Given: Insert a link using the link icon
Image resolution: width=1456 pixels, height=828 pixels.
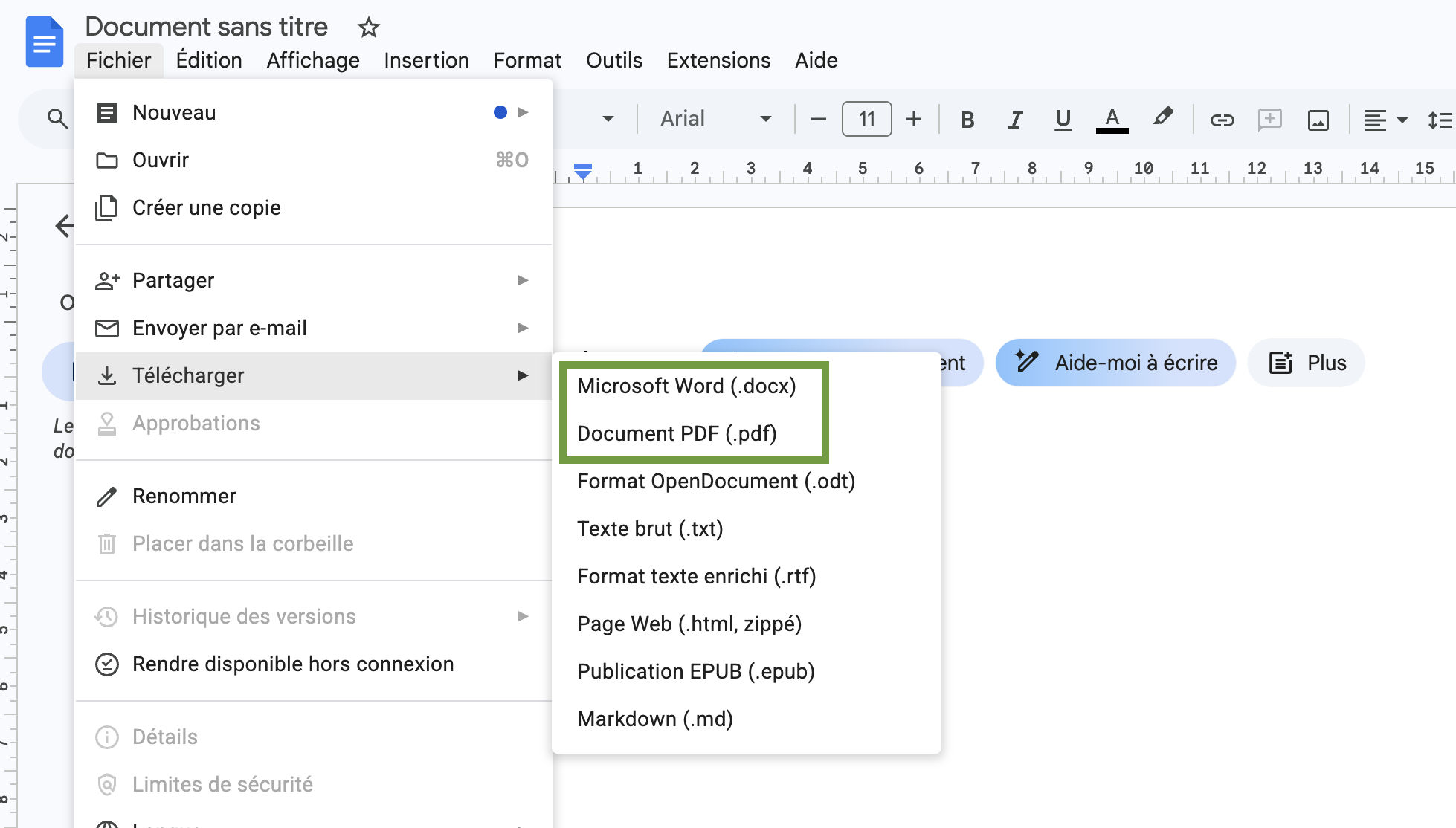Looking at the screenshot, I should coord(1222,119).
